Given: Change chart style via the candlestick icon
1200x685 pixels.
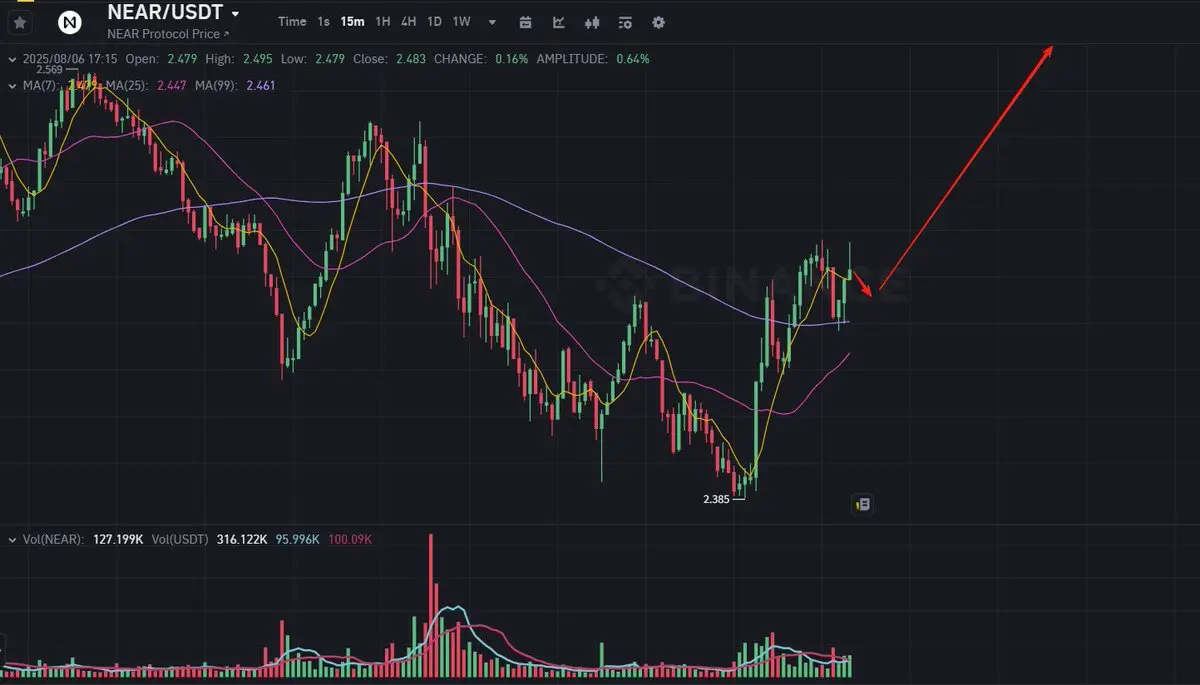Looking at the screenshot, I should [592, 22].
